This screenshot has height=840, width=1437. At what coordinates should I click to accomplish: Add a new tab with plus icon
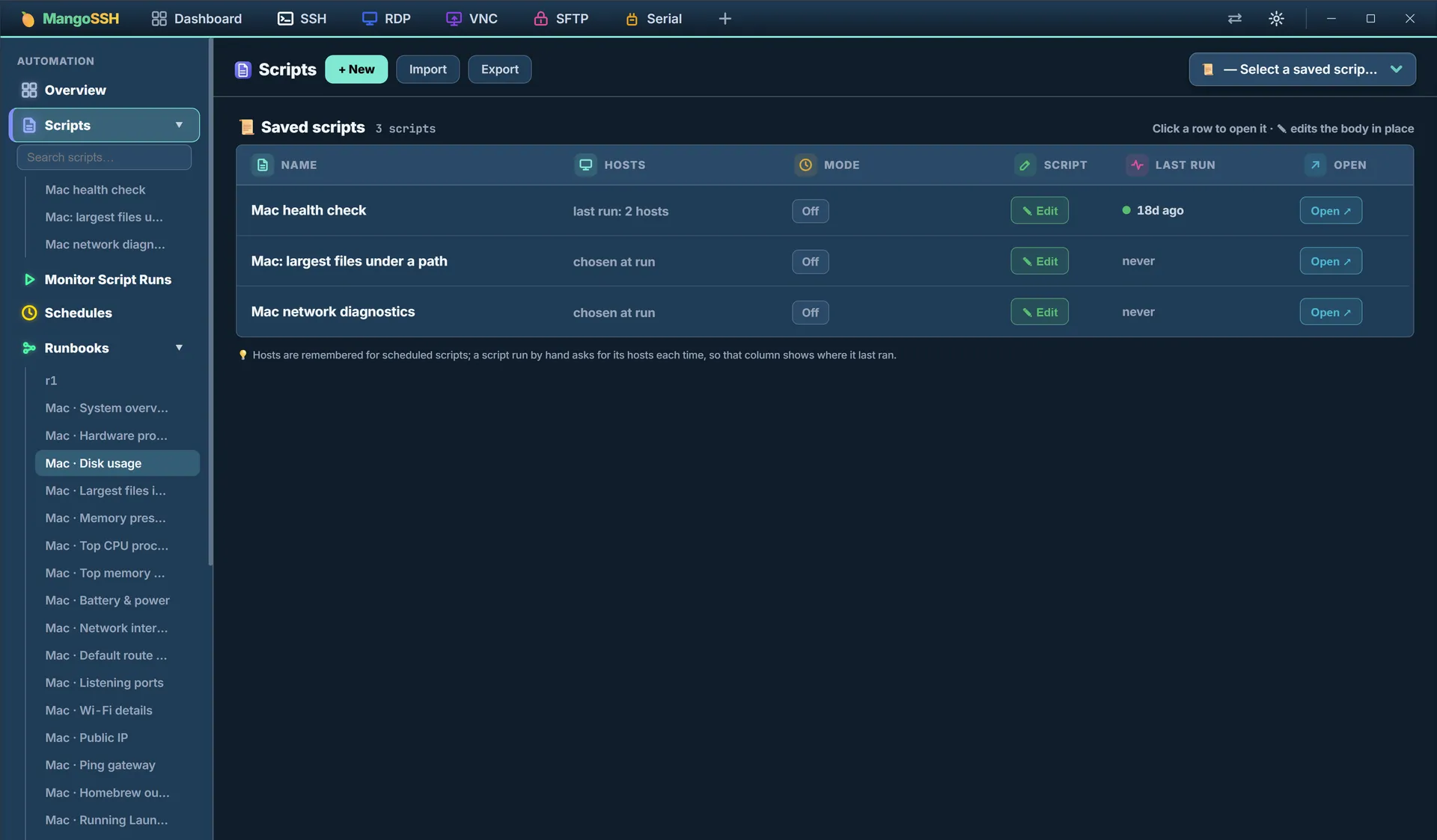[x=724, y=19]
